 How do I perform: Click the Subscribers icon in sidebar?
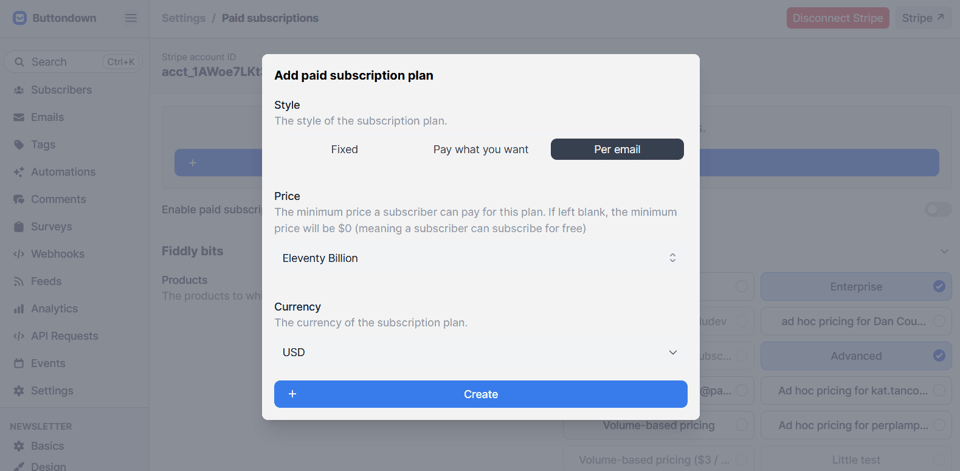[x=19, y=90]
